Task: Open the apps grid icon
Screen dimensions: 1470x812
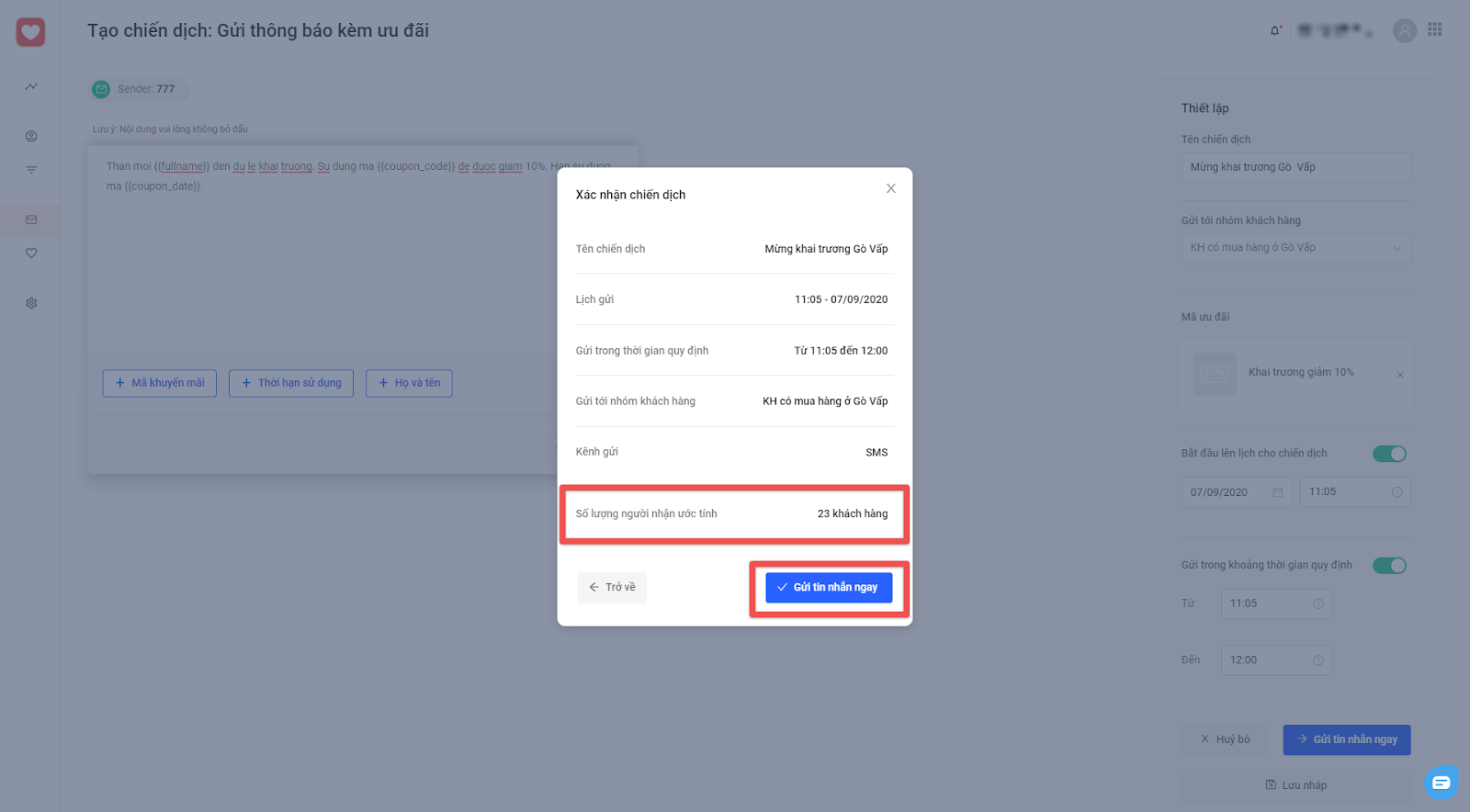Action: [x=1435, y=29]
